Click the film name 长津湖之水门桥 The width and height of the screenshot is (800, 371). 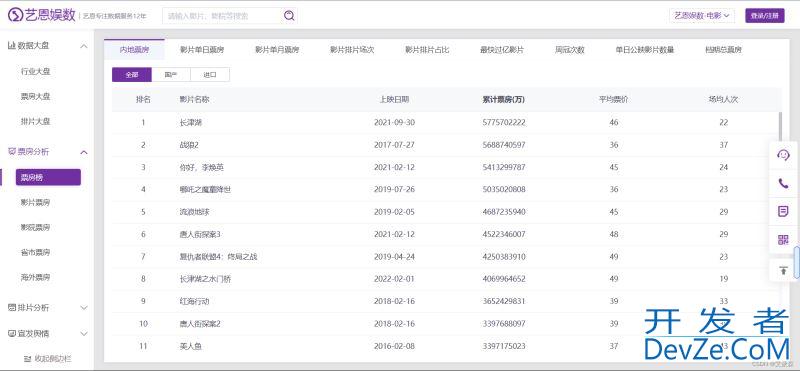(205, 279)
